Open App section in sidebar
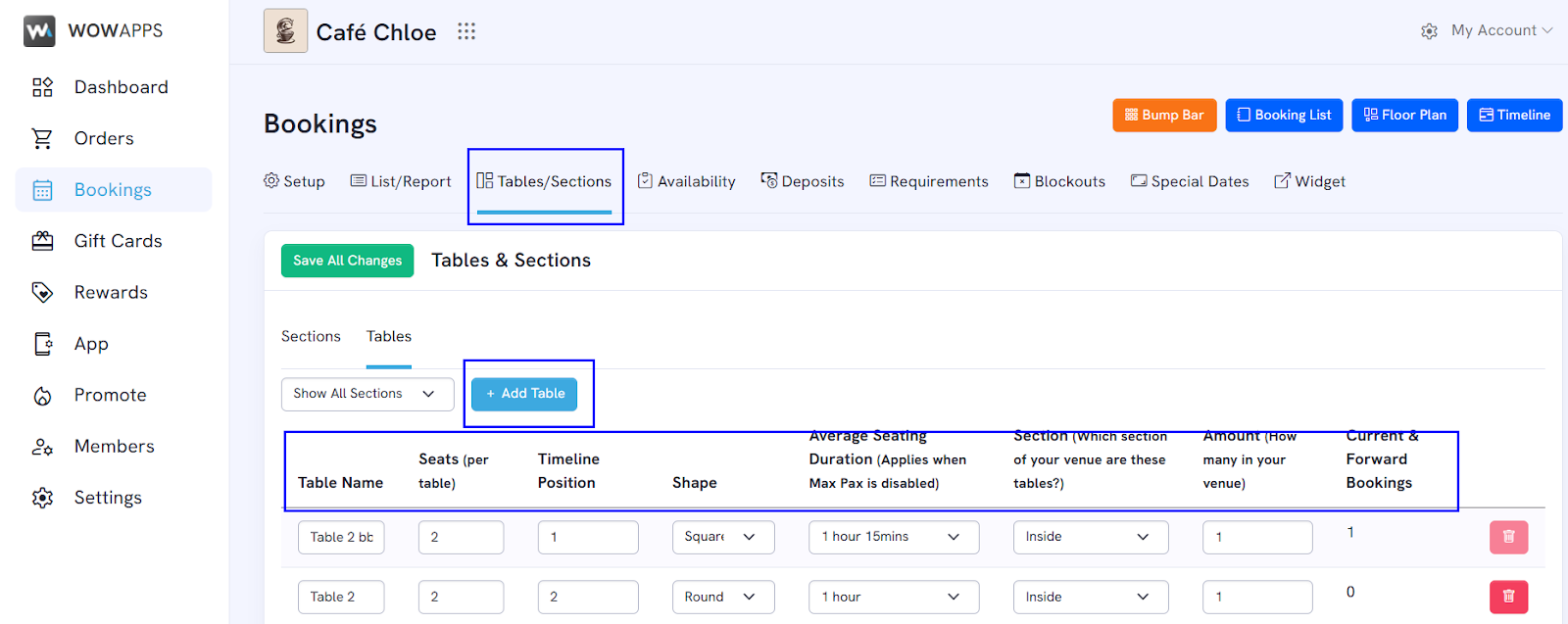 tap(91, 344)
